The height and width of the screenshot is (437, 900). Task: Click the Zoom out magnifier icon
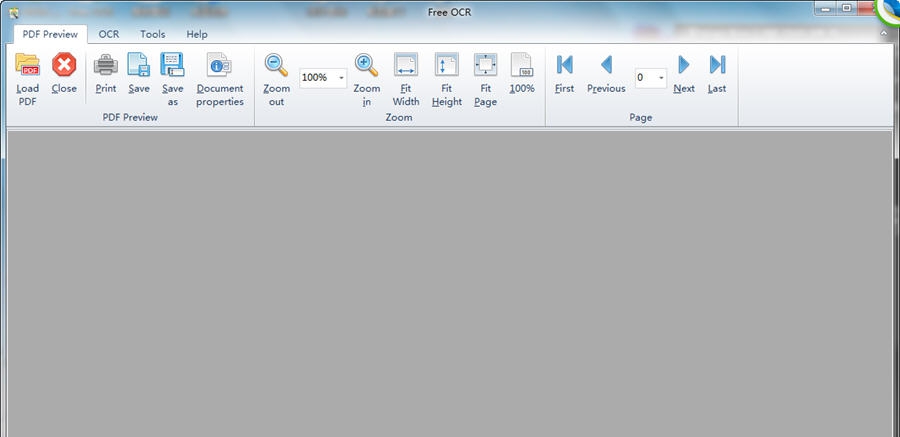(276, 64)
